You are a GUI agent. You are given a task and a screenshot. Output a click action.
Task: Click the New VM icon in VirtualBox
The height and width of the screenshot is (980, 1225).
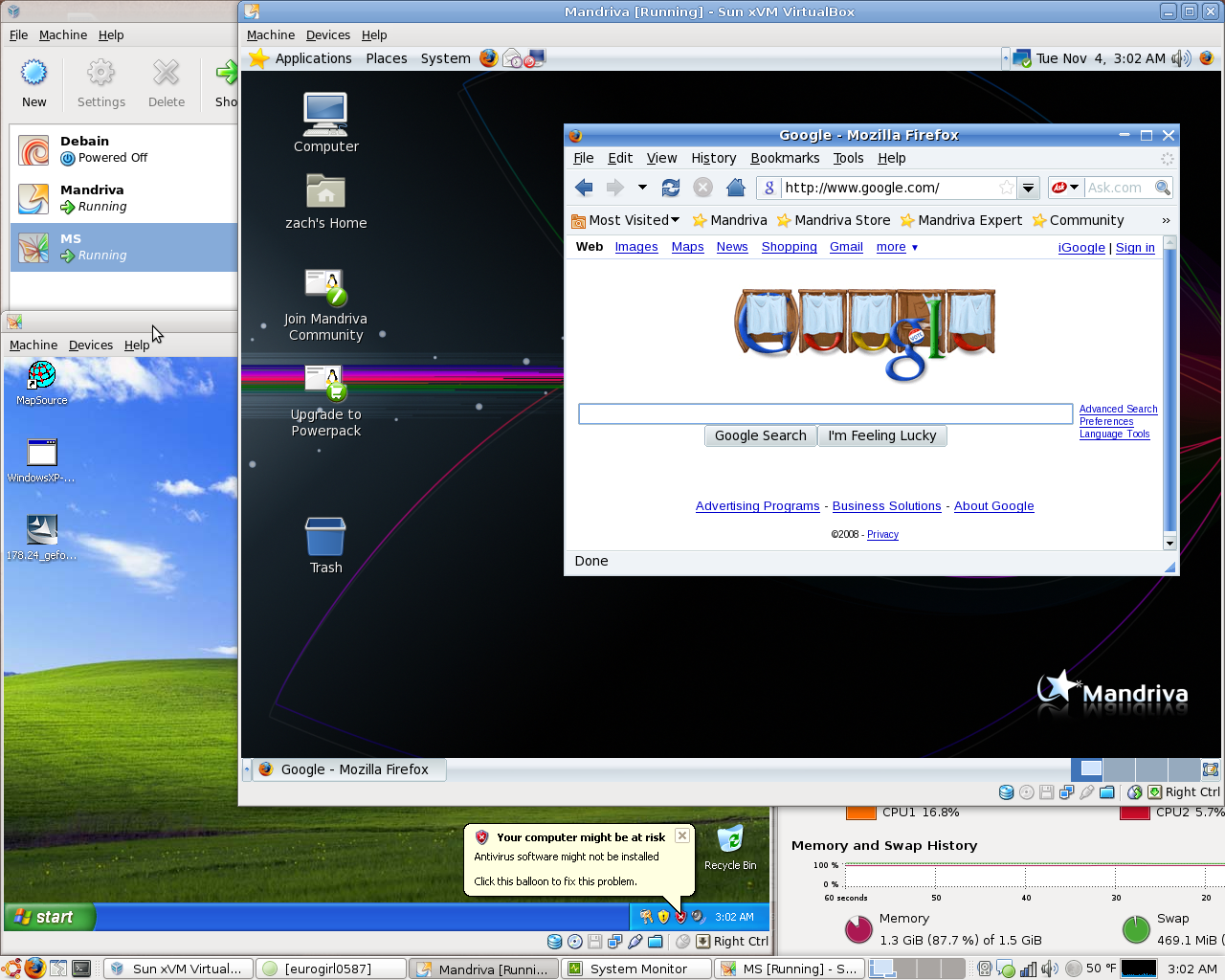[33, 73]
